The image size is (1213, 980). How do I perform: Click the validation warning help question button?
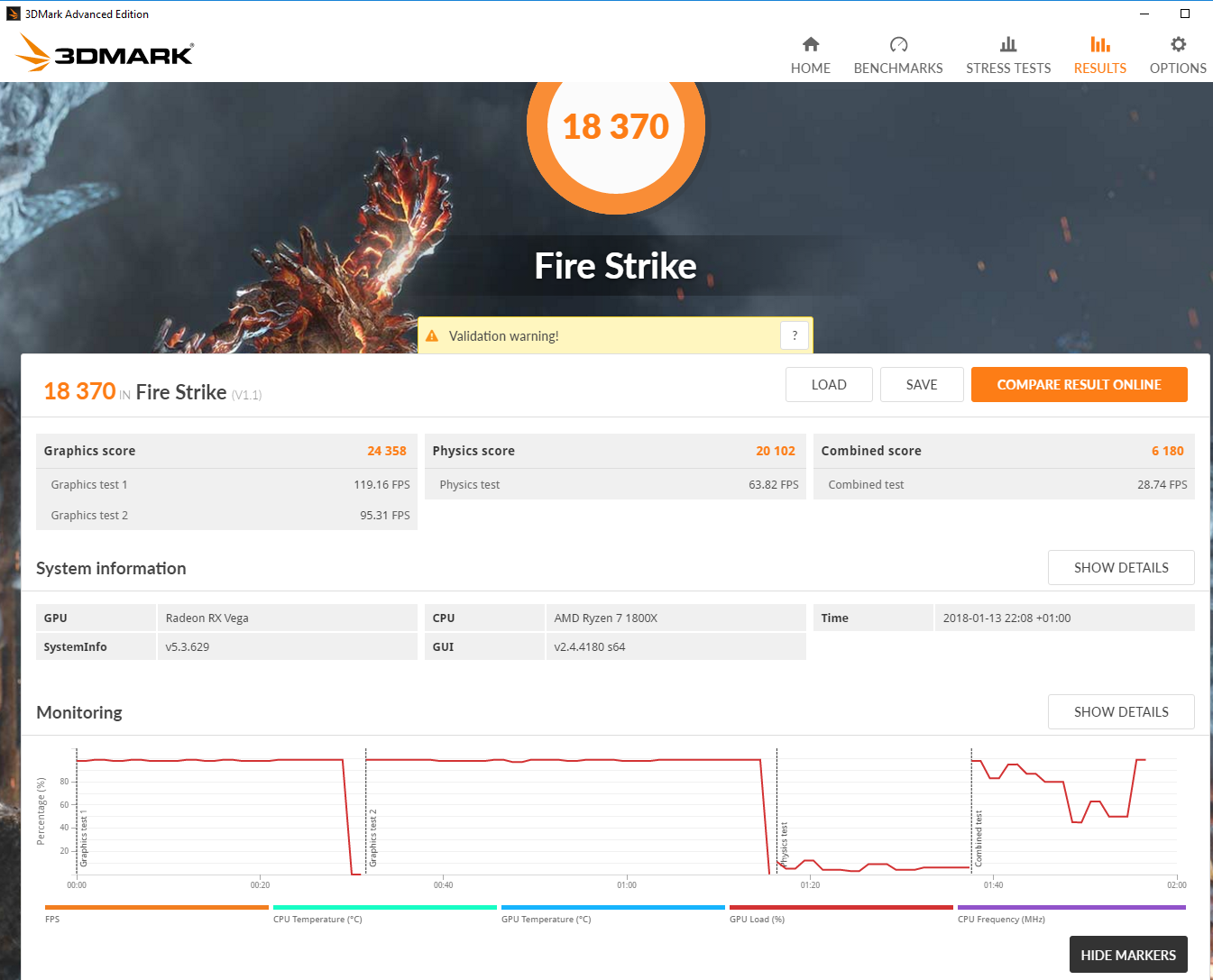795,335
